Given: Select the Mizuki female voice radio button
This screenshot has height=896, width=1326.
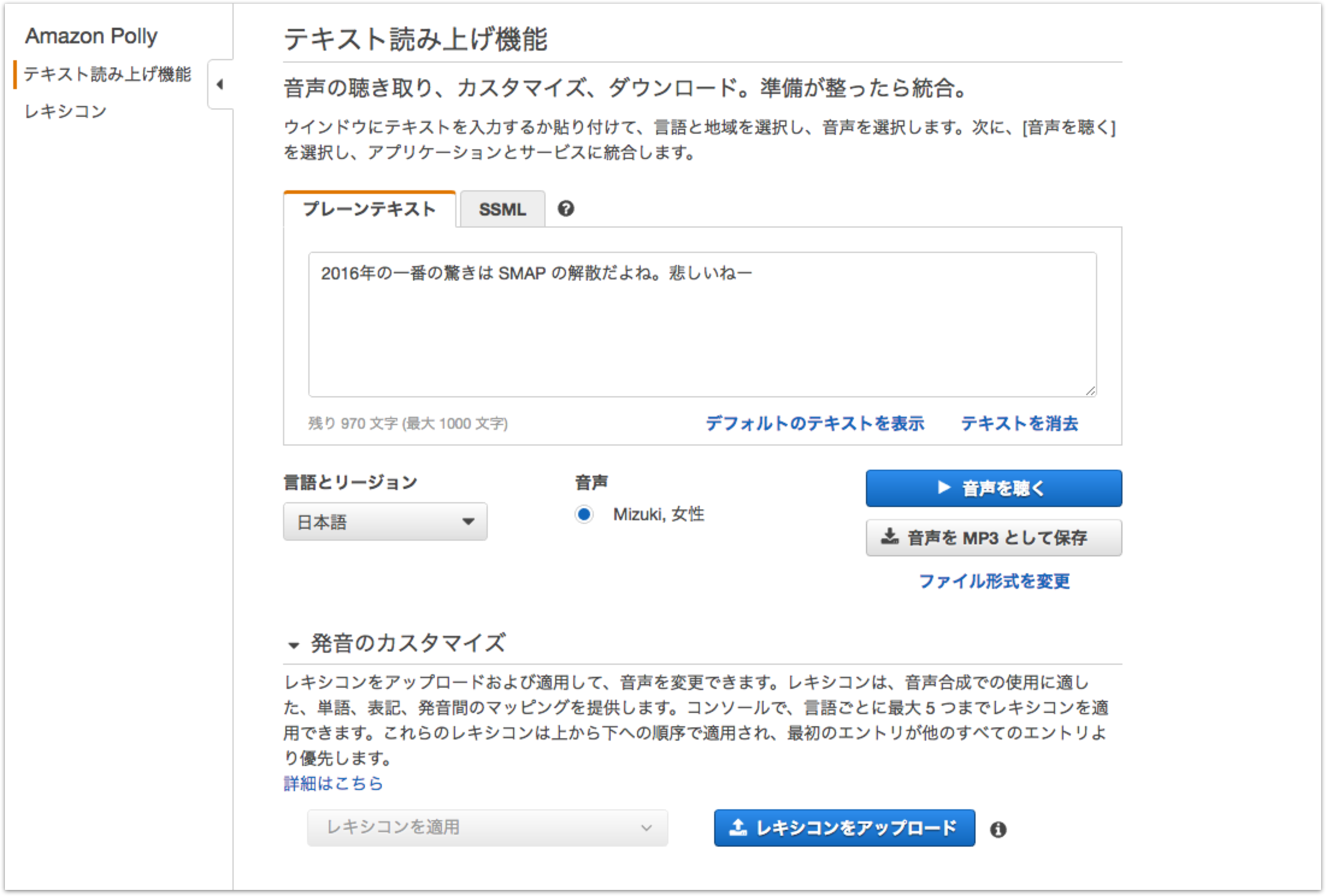Looking at the screenshot, I should coord(584,514).
